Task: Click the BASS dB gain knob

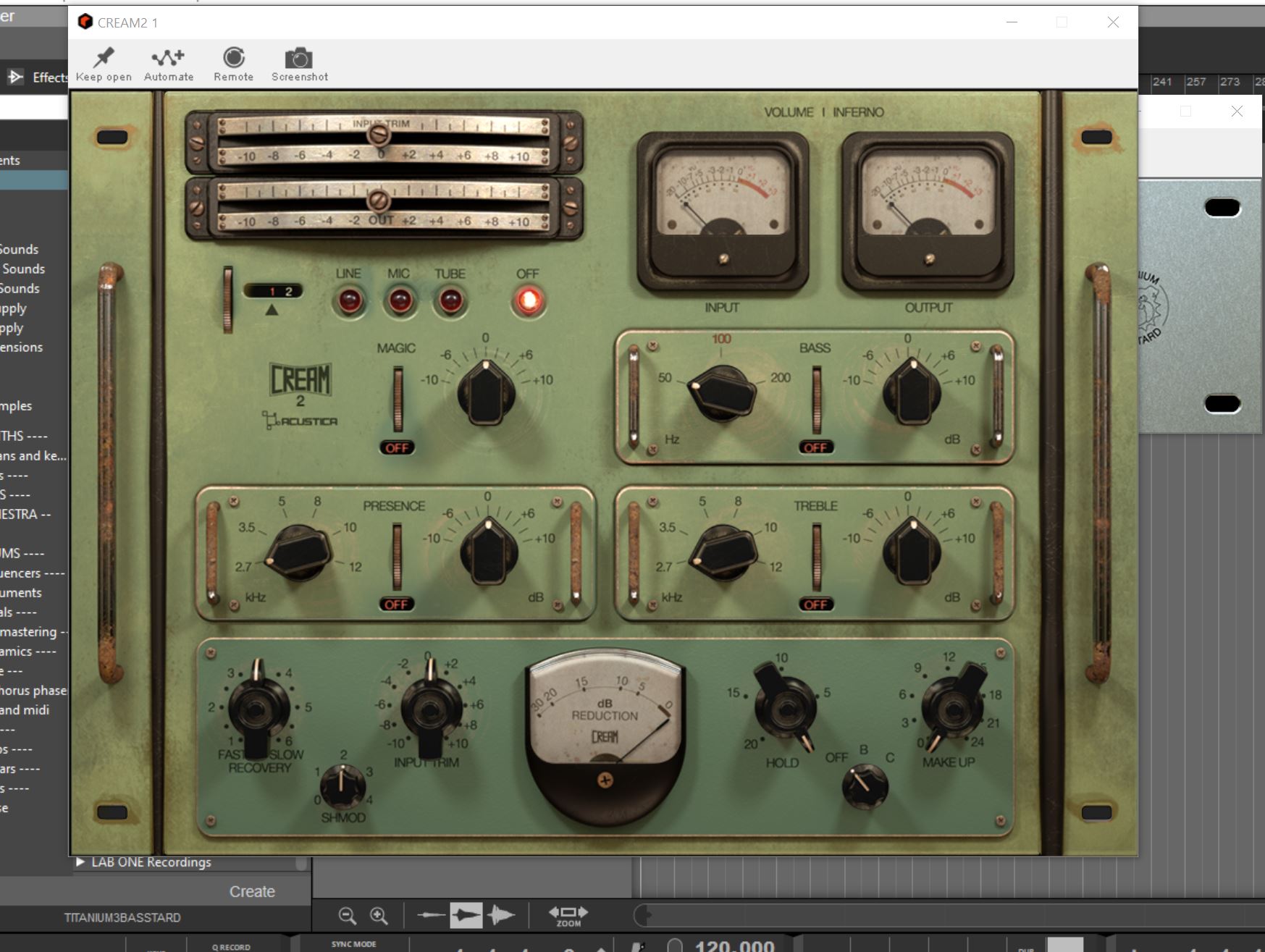Action: [x=912, y=393]
